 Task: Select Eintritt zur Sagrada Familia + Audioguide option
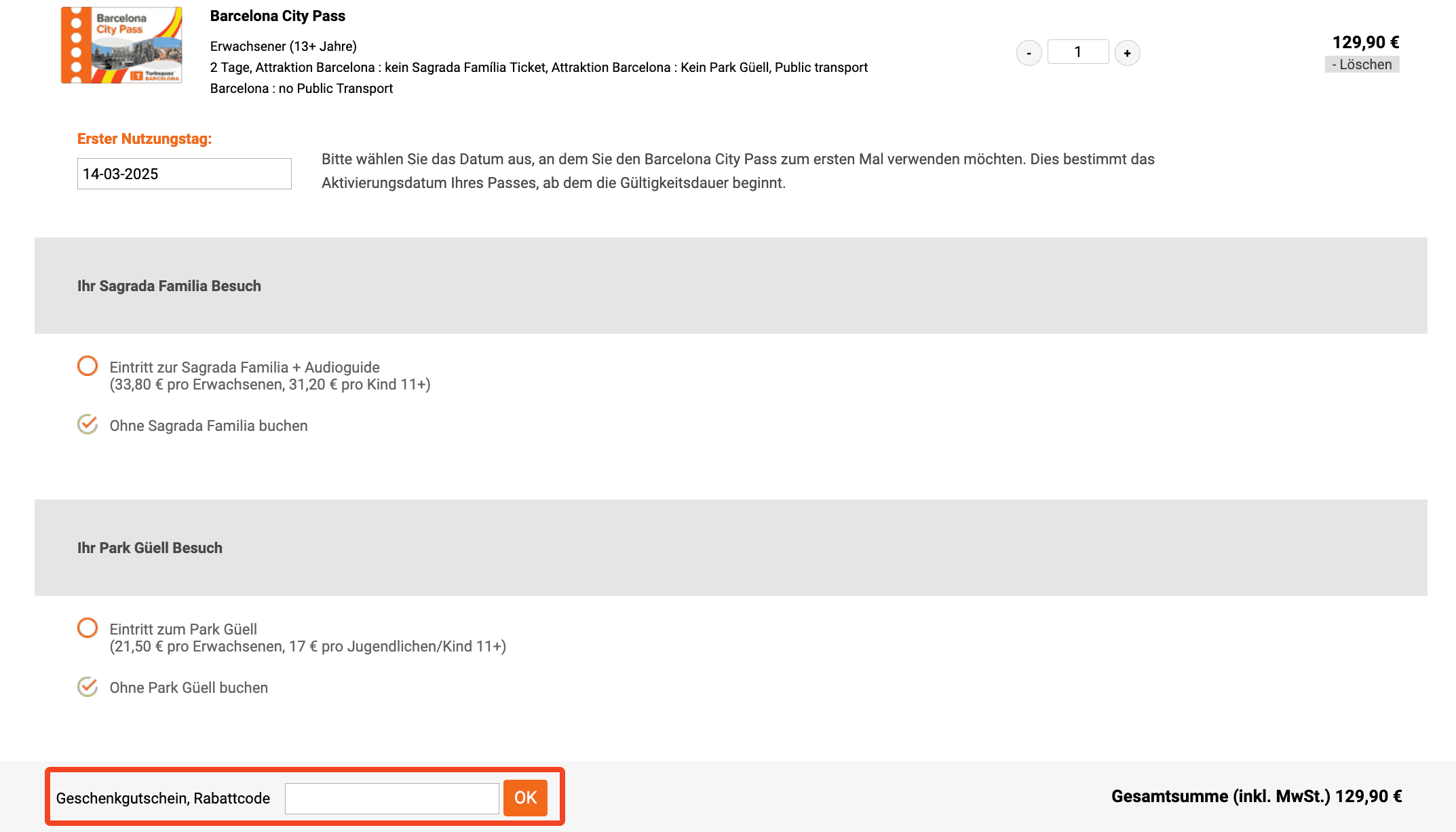pos(88,366)
